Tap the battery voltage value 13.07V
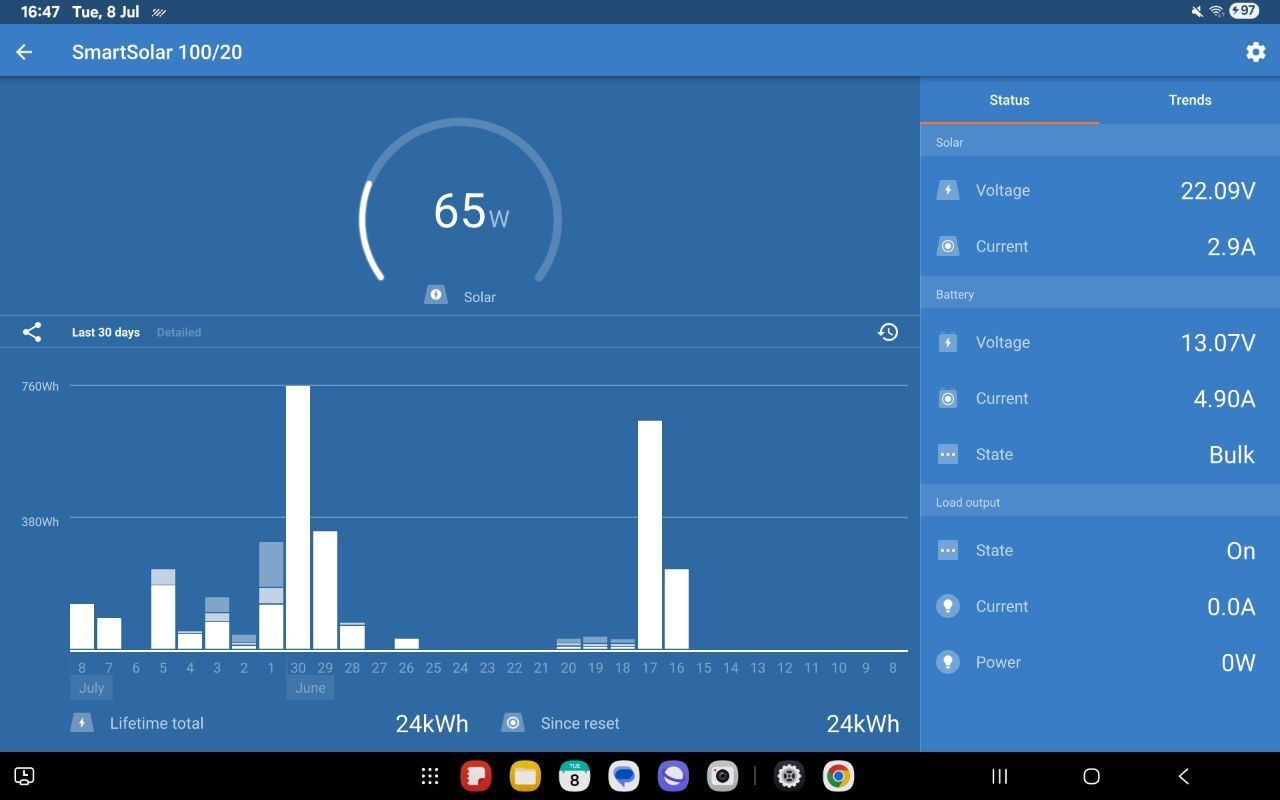 pyautogui.click(x=1218, y=342)
